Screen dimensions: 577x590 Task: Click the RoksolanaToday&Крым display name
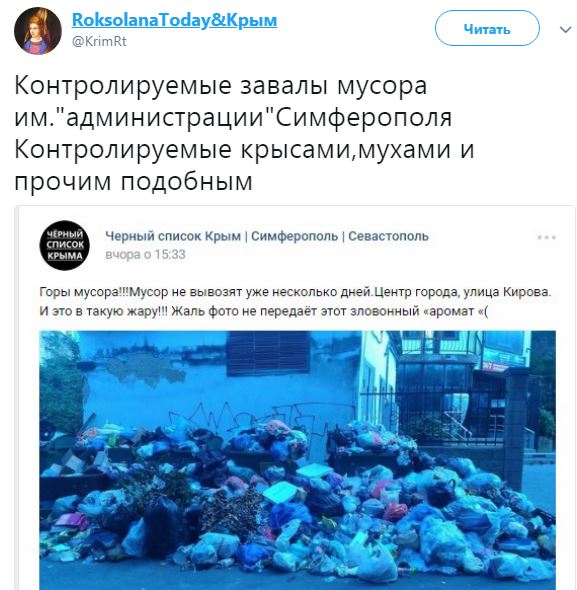point(174,20)
